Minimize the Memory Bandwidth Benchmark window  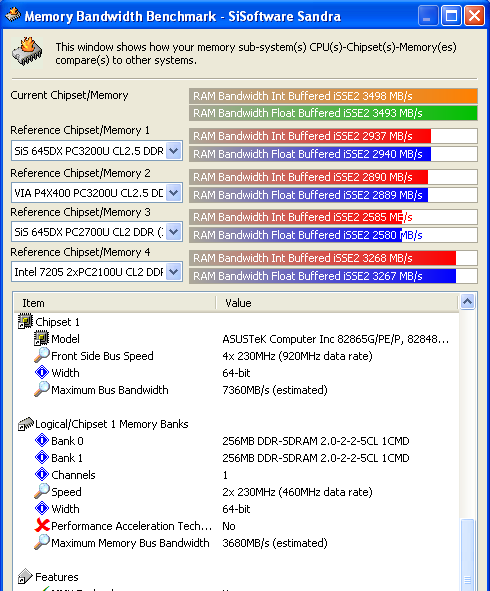pyautogui.click(x=428, y=16)
